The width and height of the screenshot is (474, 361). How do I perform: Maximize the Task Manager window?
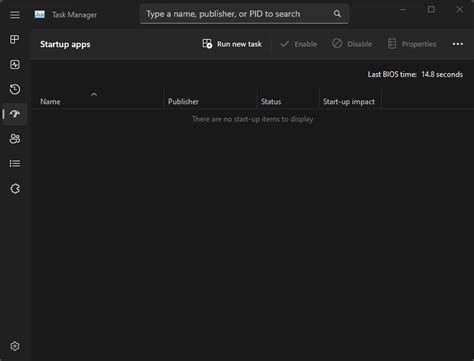(x=431, y=10)
